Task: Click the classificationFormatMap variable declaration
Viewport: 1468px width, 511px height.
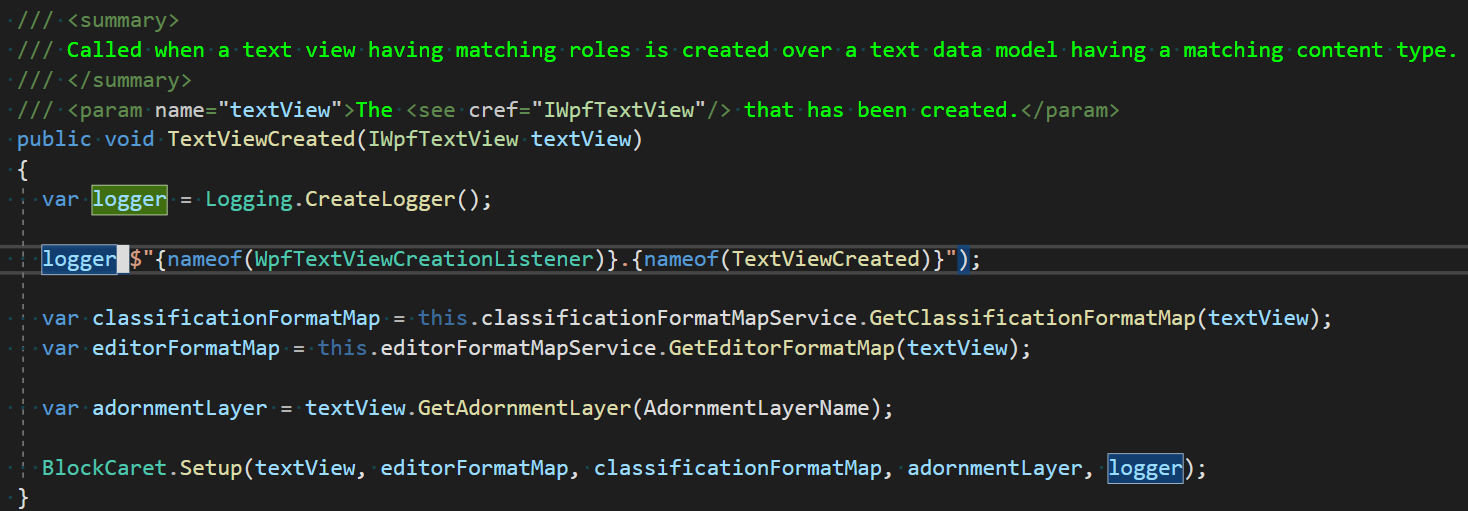Action: point(236,319)
